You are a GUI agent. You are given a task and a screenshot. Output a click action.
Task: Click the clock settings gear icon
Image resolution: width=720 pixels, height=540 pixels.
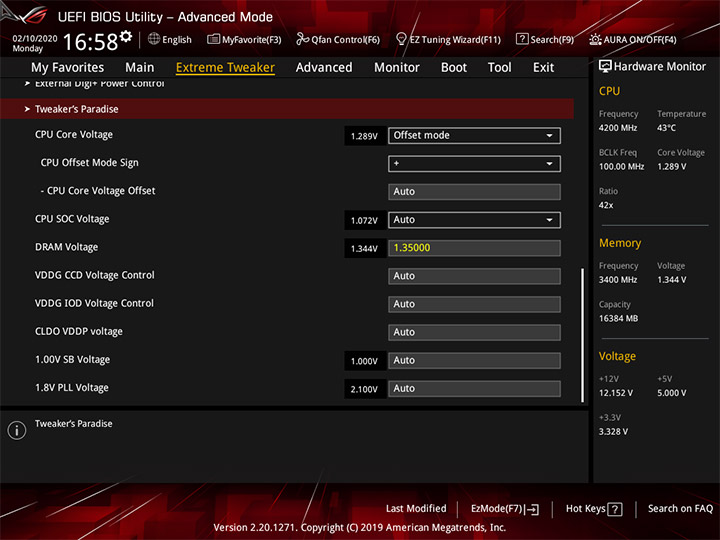126,36
